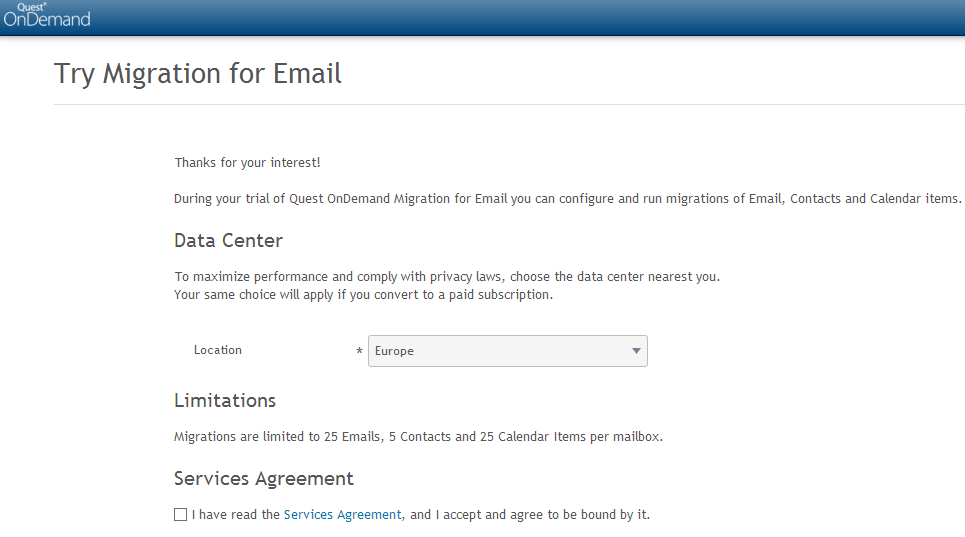
Task: Click the Quest OnDemand logo
Action: tap(46, 15)
